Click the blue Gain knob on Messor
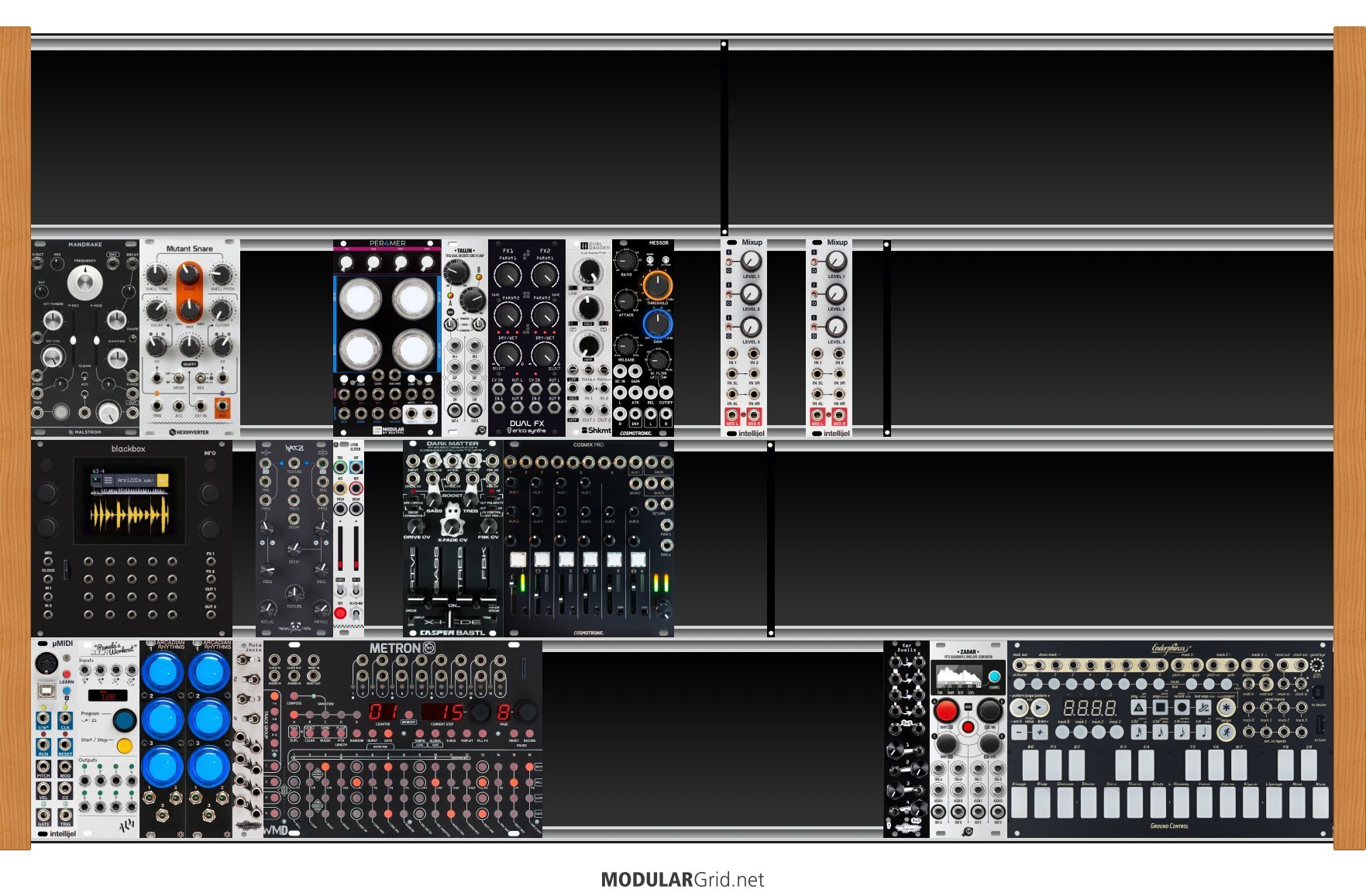This screenshot has height=896, width=1366. [657, 322]
